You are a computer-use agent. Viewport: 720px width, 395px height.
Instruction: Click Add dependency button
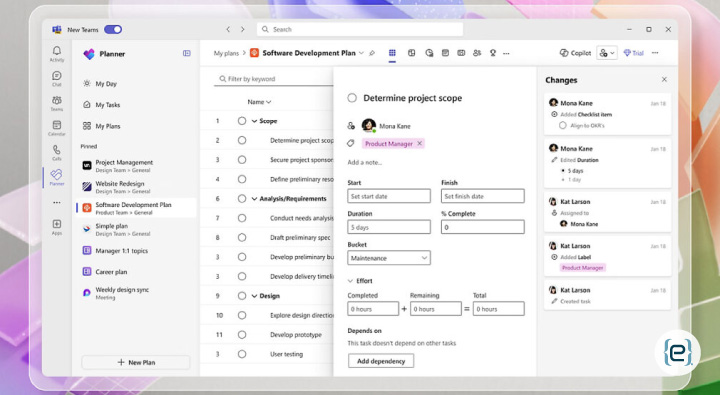[381, 361]
